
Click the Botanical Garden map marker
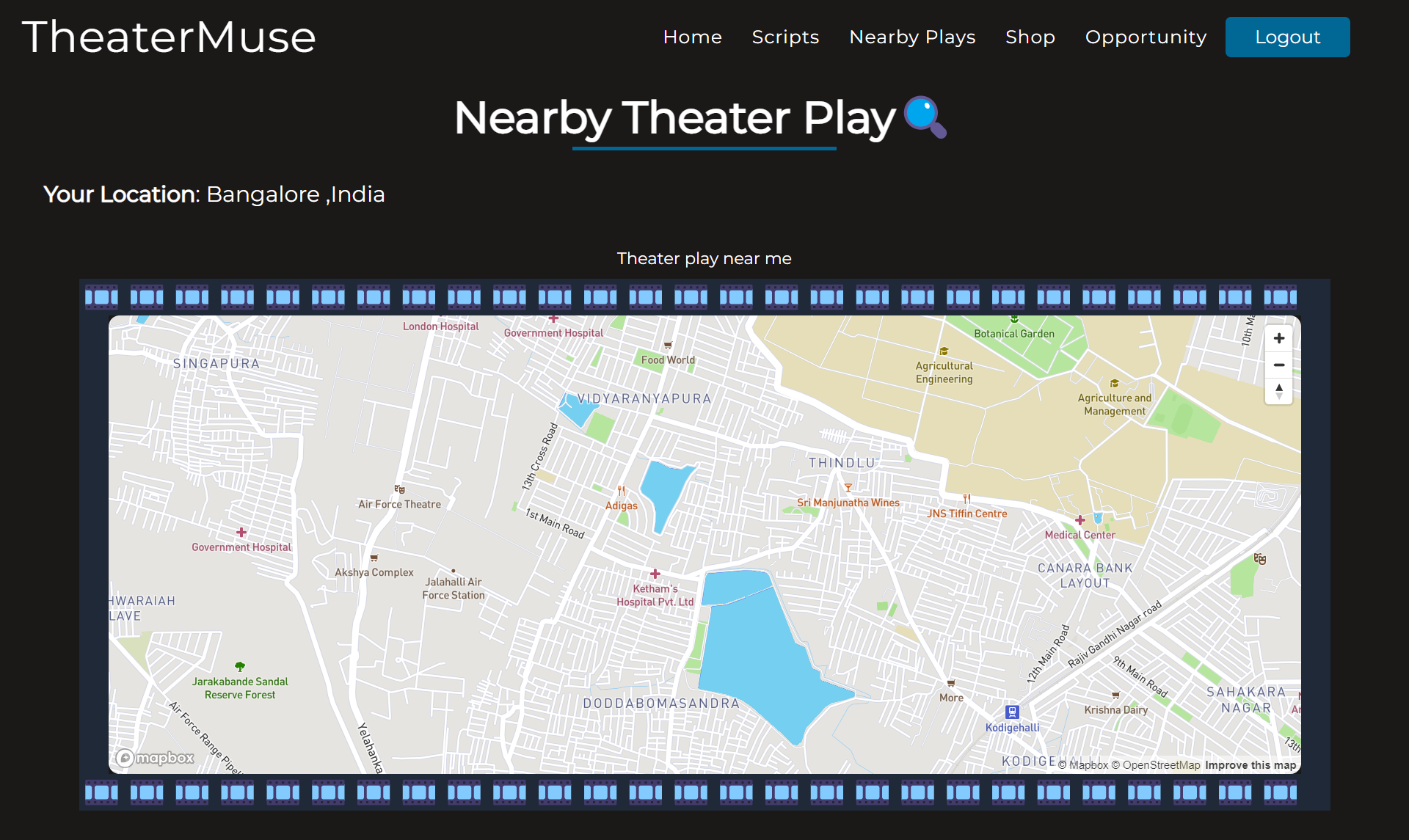pyautogui.click(x=1014, y=320)
